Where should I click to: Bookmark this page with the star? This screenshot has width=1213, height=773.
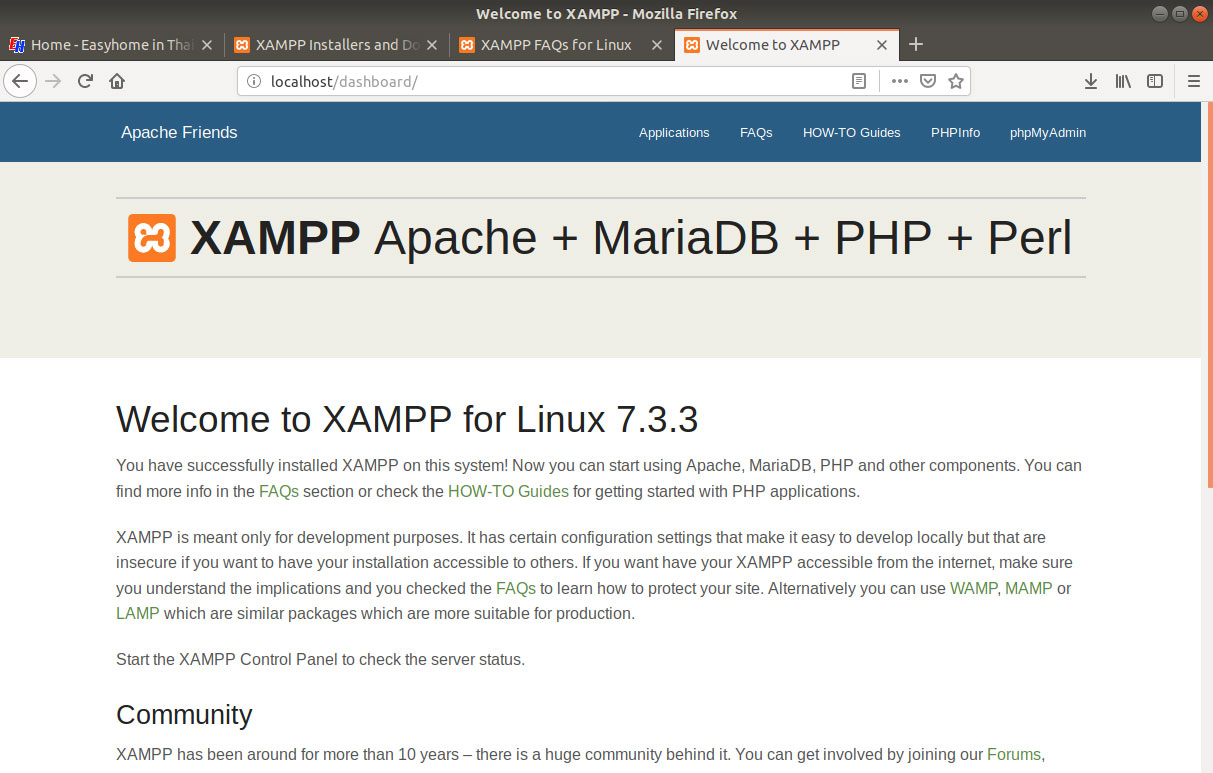tap(955, 81)
